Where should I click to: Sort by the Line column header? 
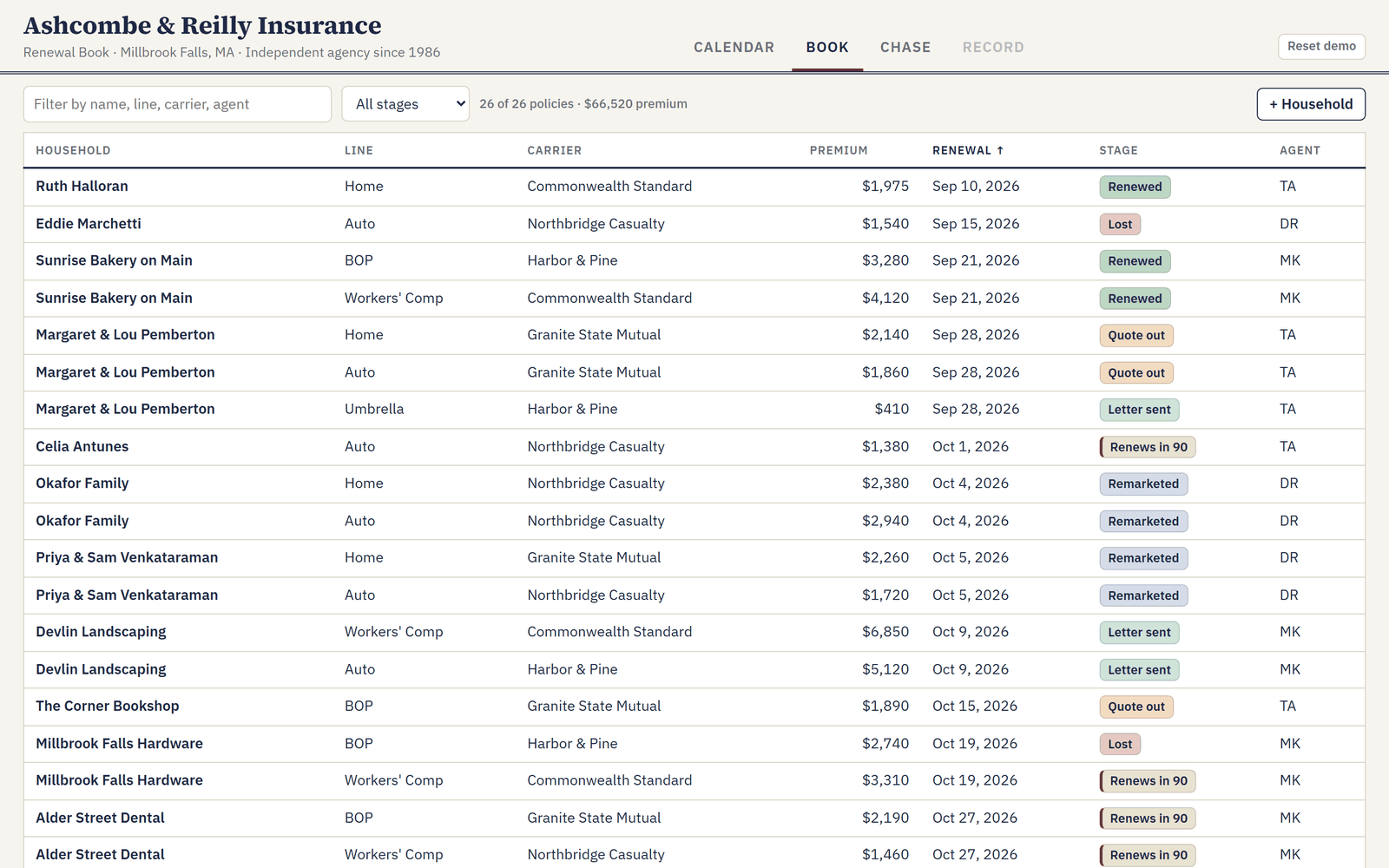coord(359,150)
